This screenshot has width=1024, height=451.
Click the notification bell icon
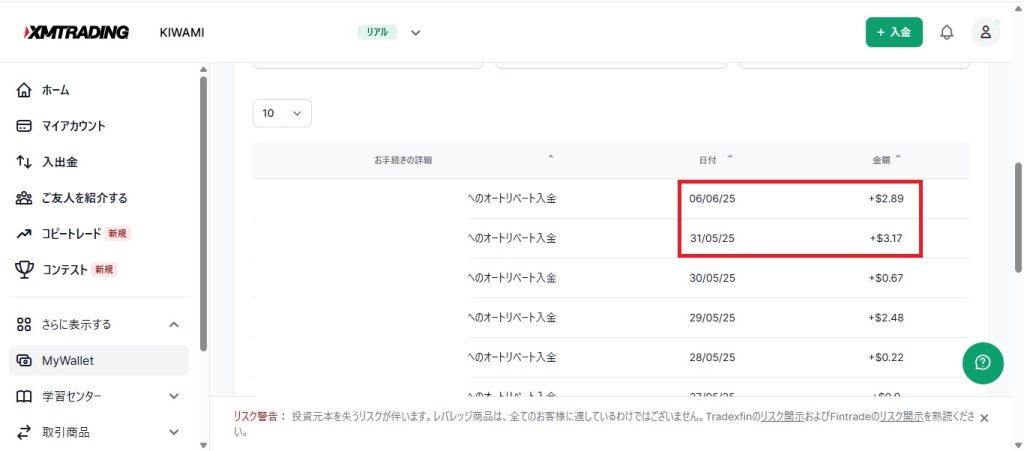pyautogui.click(x=946, y=32)
